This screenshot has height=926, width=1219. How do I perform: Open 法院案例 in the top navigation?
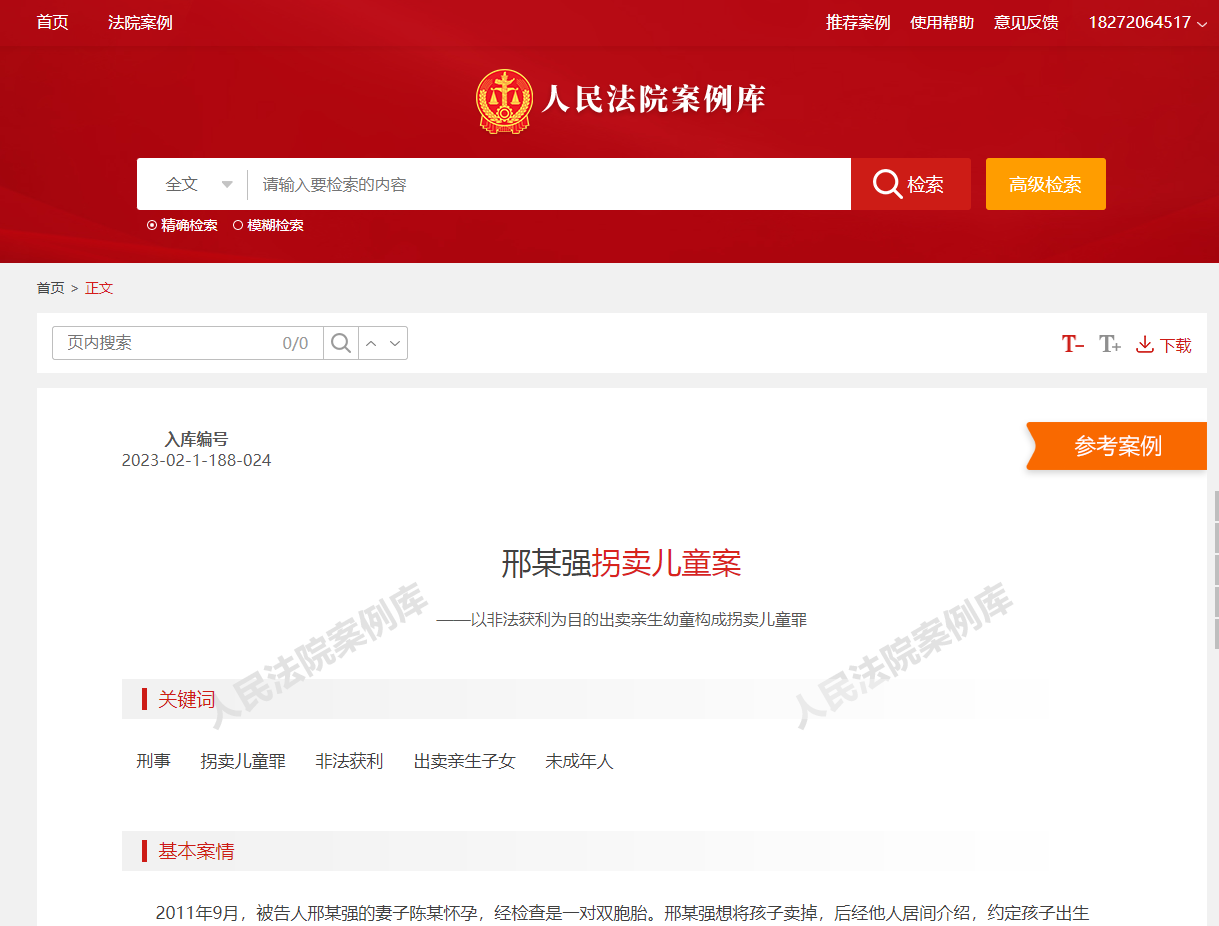pyautogui.click(x=140, y=22)
